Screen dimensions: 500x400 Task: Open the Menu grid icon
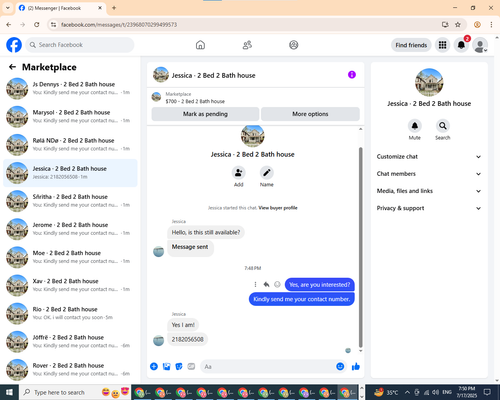tap(442, 45)
